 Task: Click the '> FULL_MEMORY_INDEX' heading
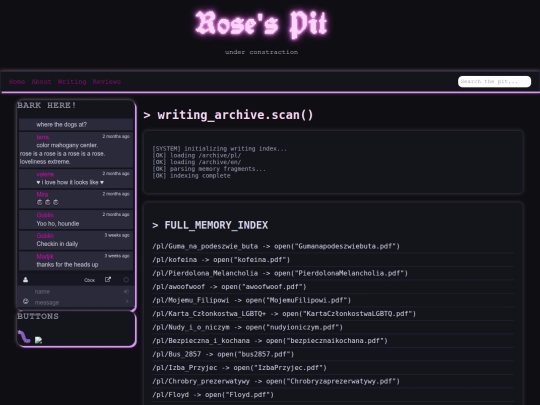pyautogui.click(x=210, y=225)
